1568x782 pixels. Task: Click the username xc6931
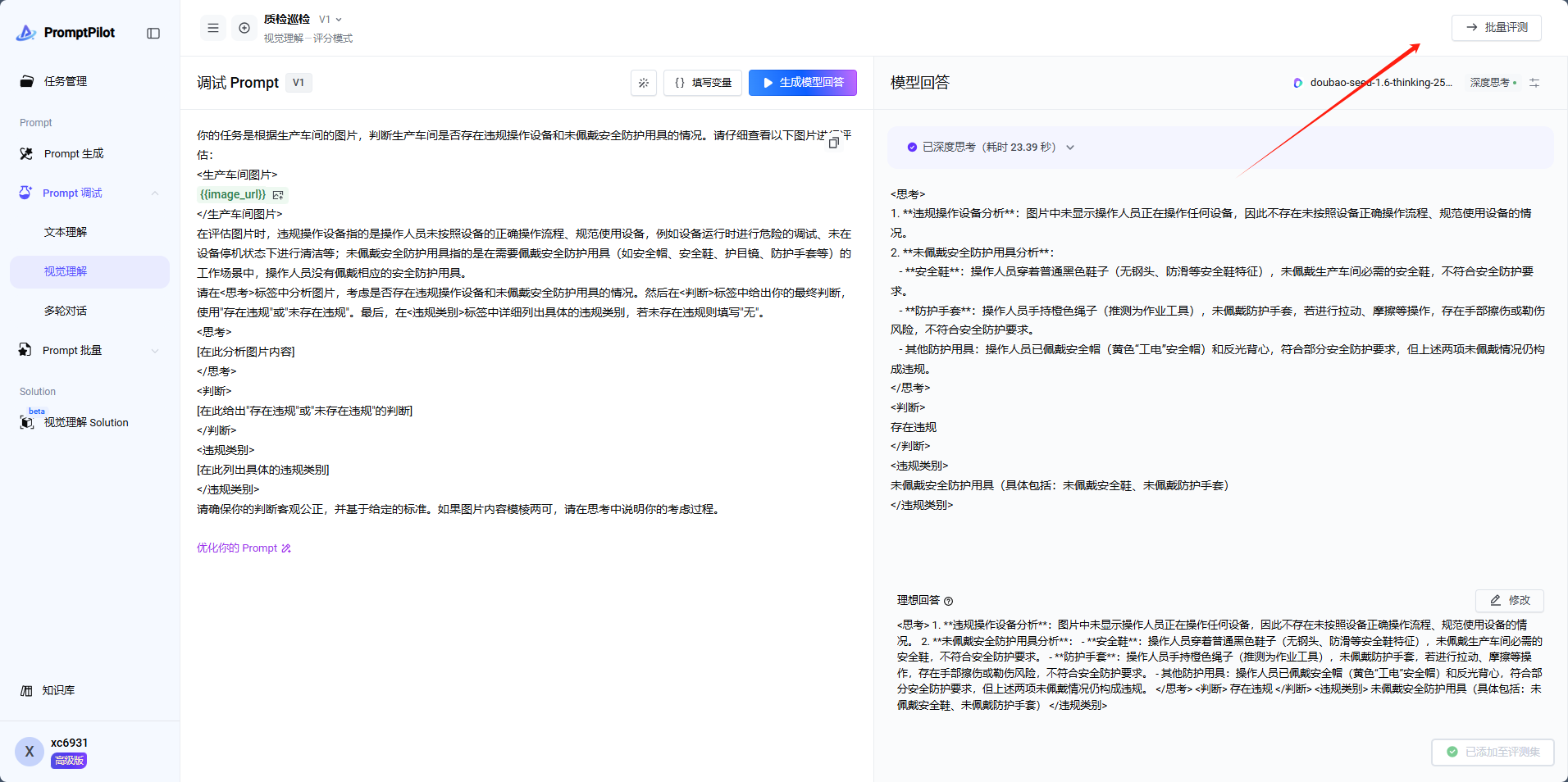[x=70, y=743]
